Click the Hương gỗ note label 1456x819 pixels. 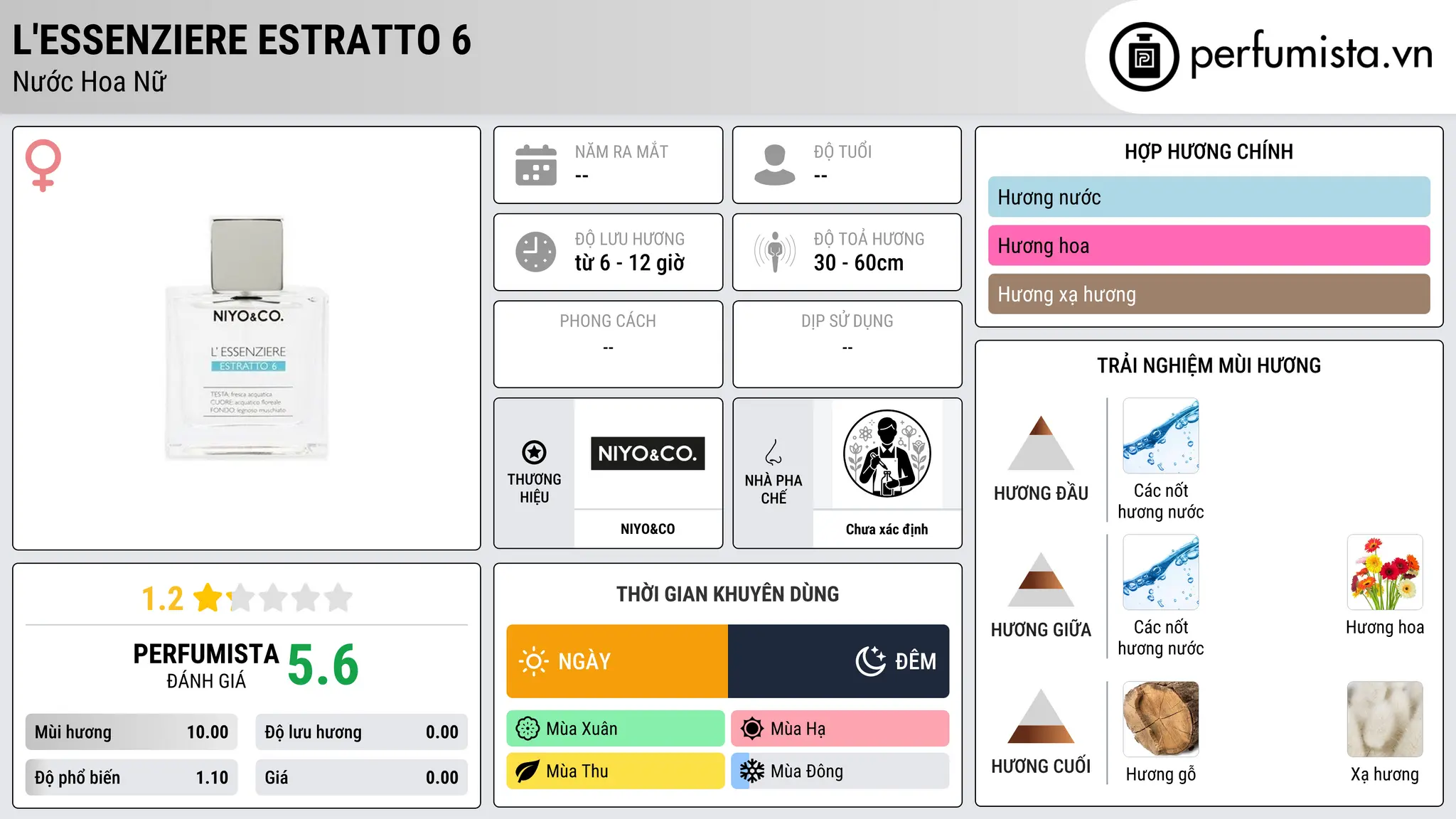[x=1161, y=774]
